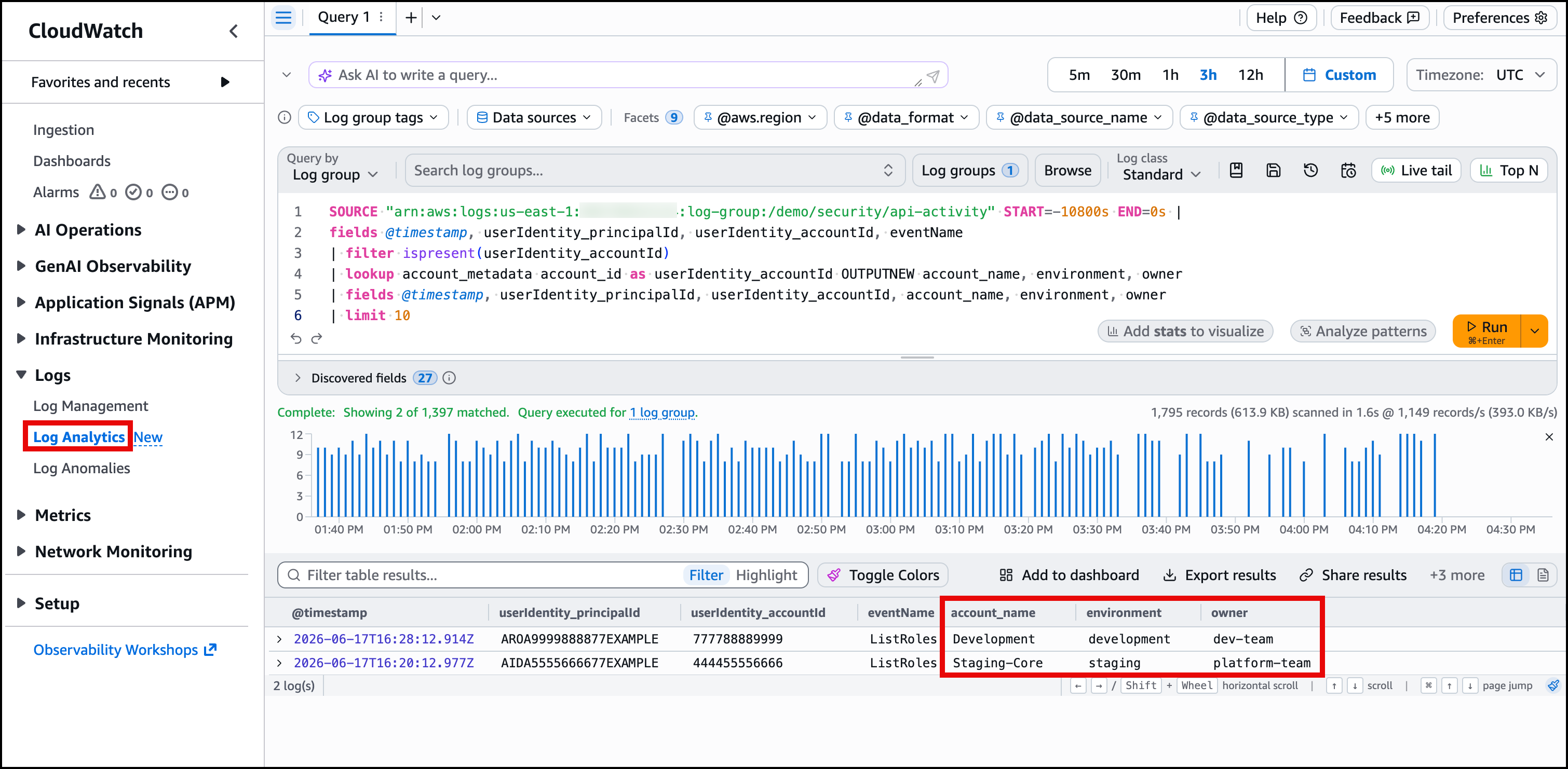Screen dimensions: 1568x769
Task: Add a new query tab with plus
Action: click(412, 17)
